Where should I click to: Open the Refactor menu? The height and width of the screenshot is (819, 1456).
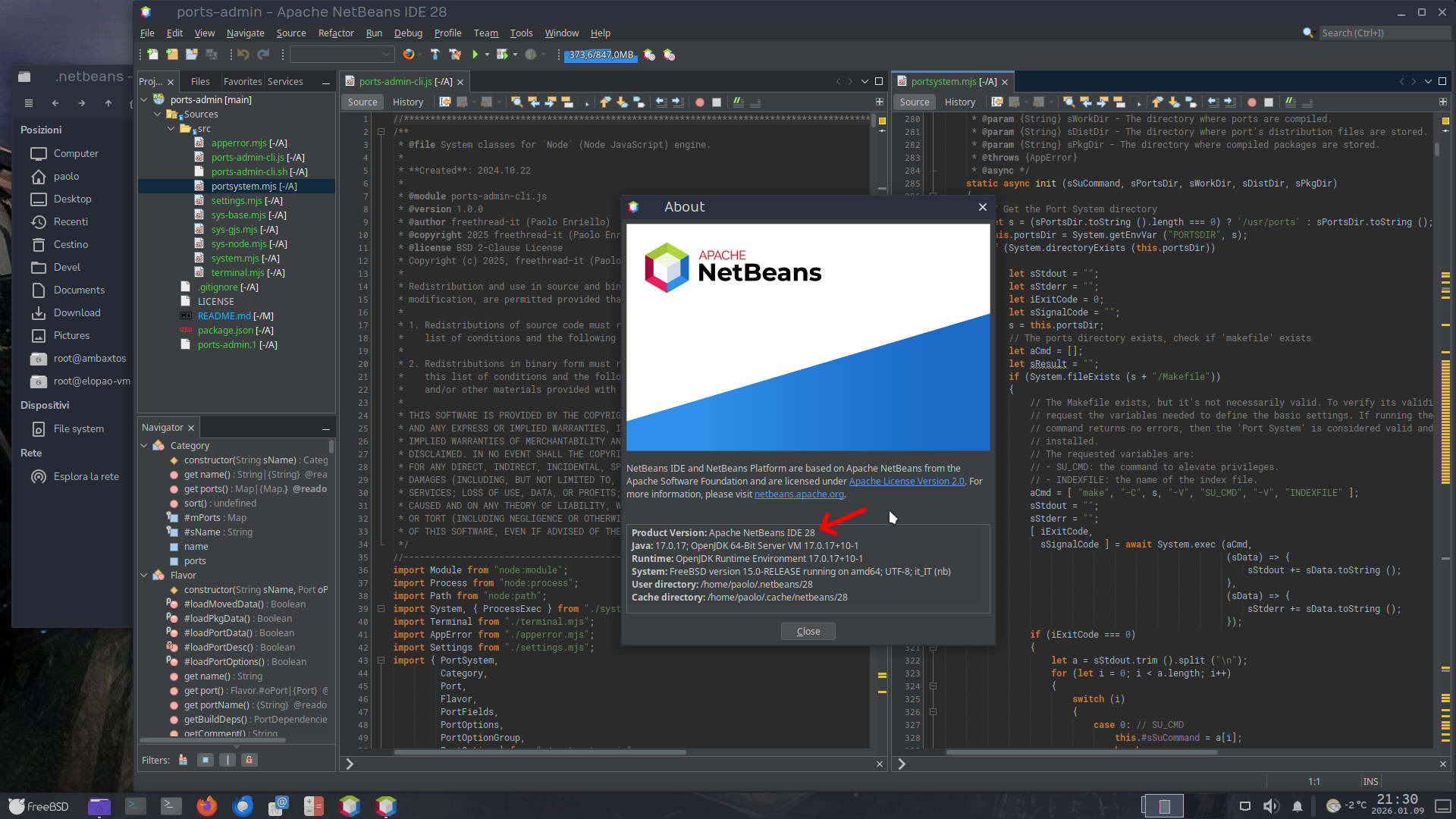pyautogui.click(x=336, y=33)
